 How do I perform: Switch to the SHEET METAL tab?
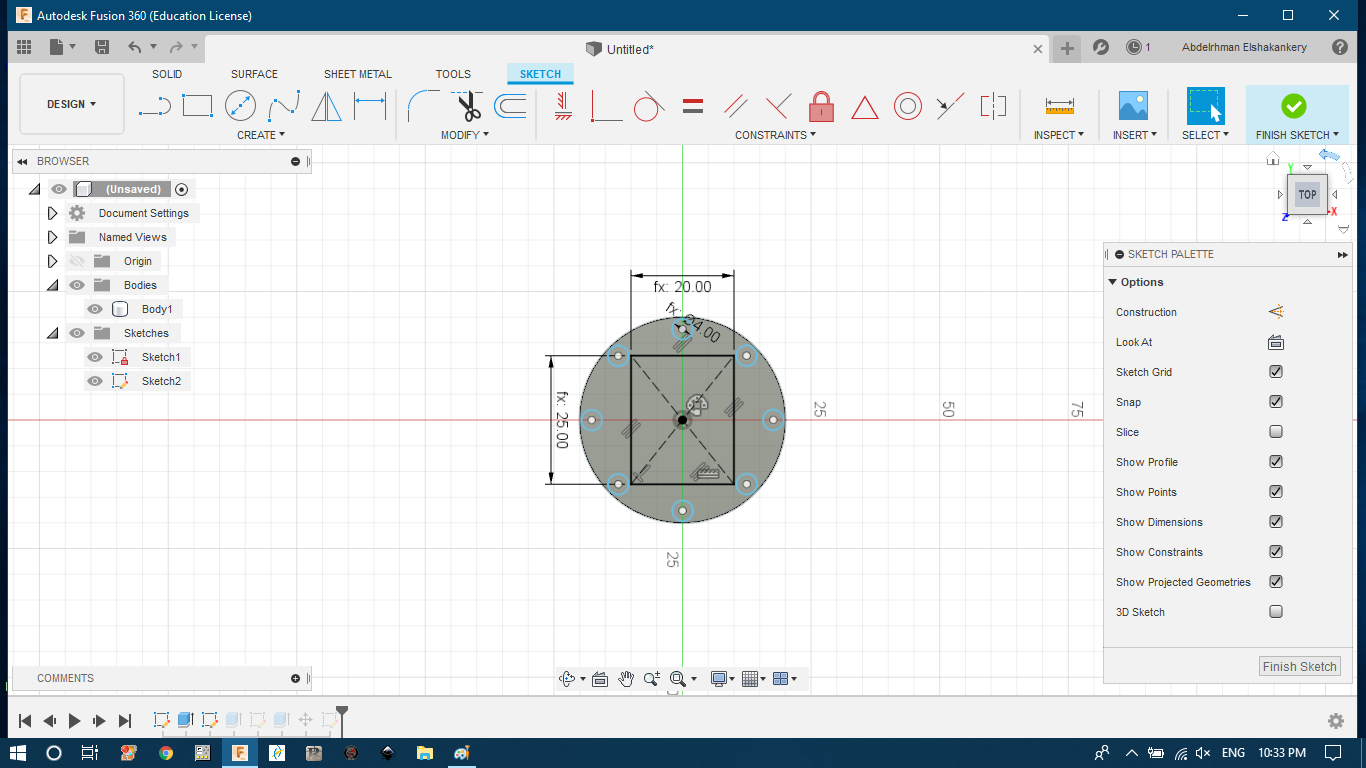point(358,74)
